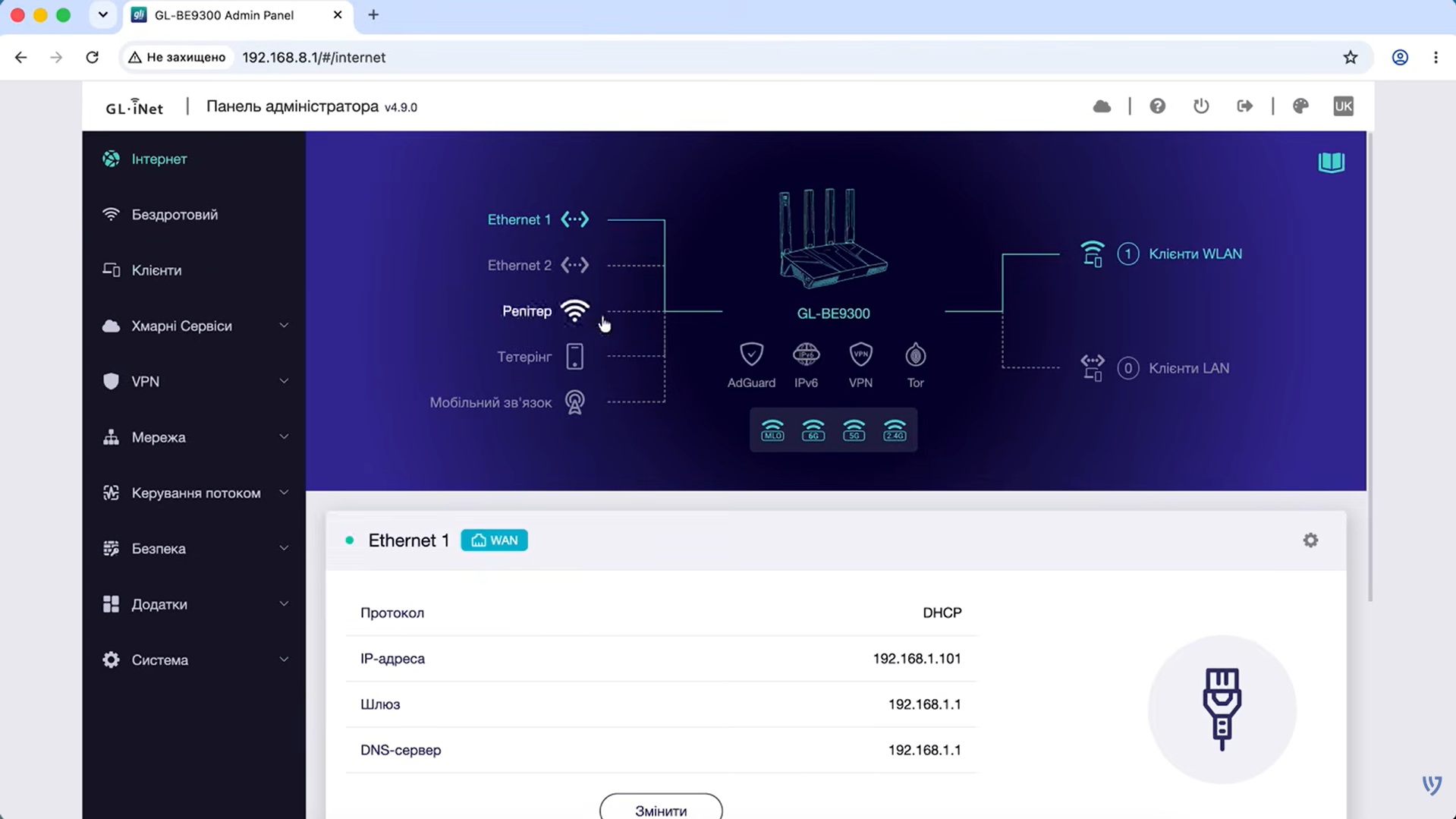
Task: Open the browser three-dot menu
Action: pyautogui.click(x=1436, y=58)
